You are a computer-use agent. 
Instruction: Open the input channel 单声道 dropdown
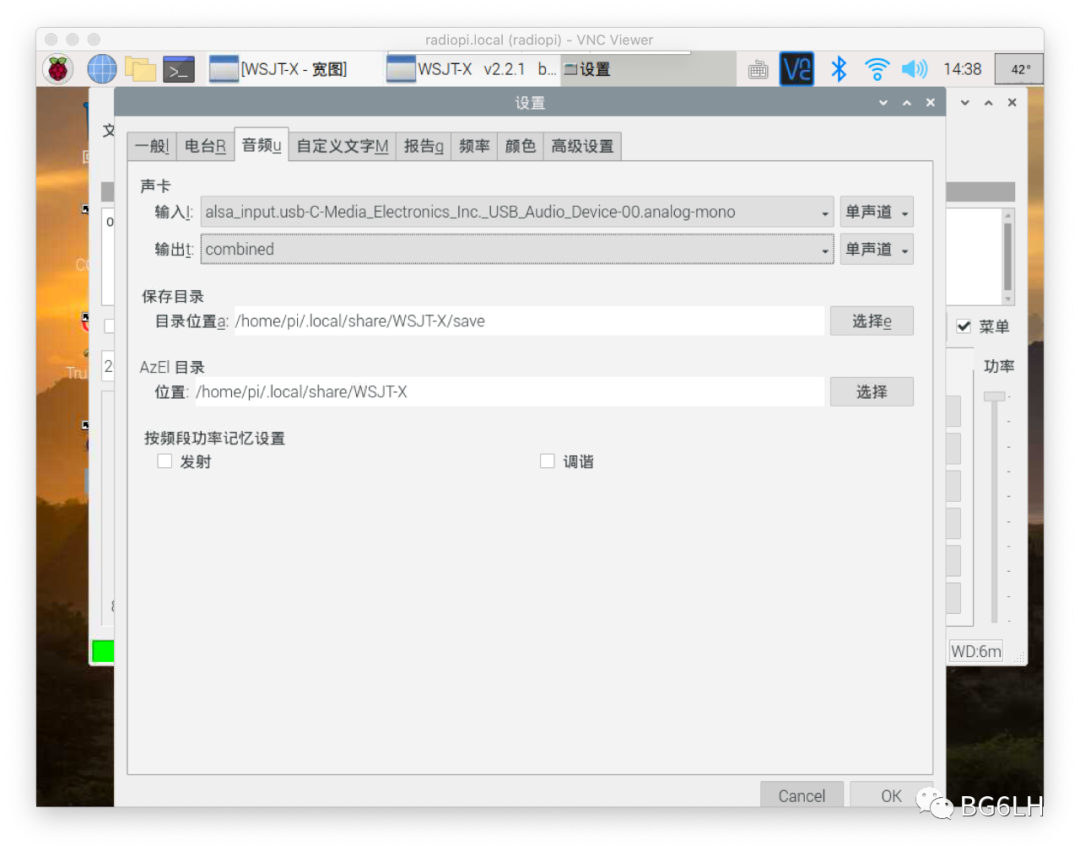pos(876,212)
